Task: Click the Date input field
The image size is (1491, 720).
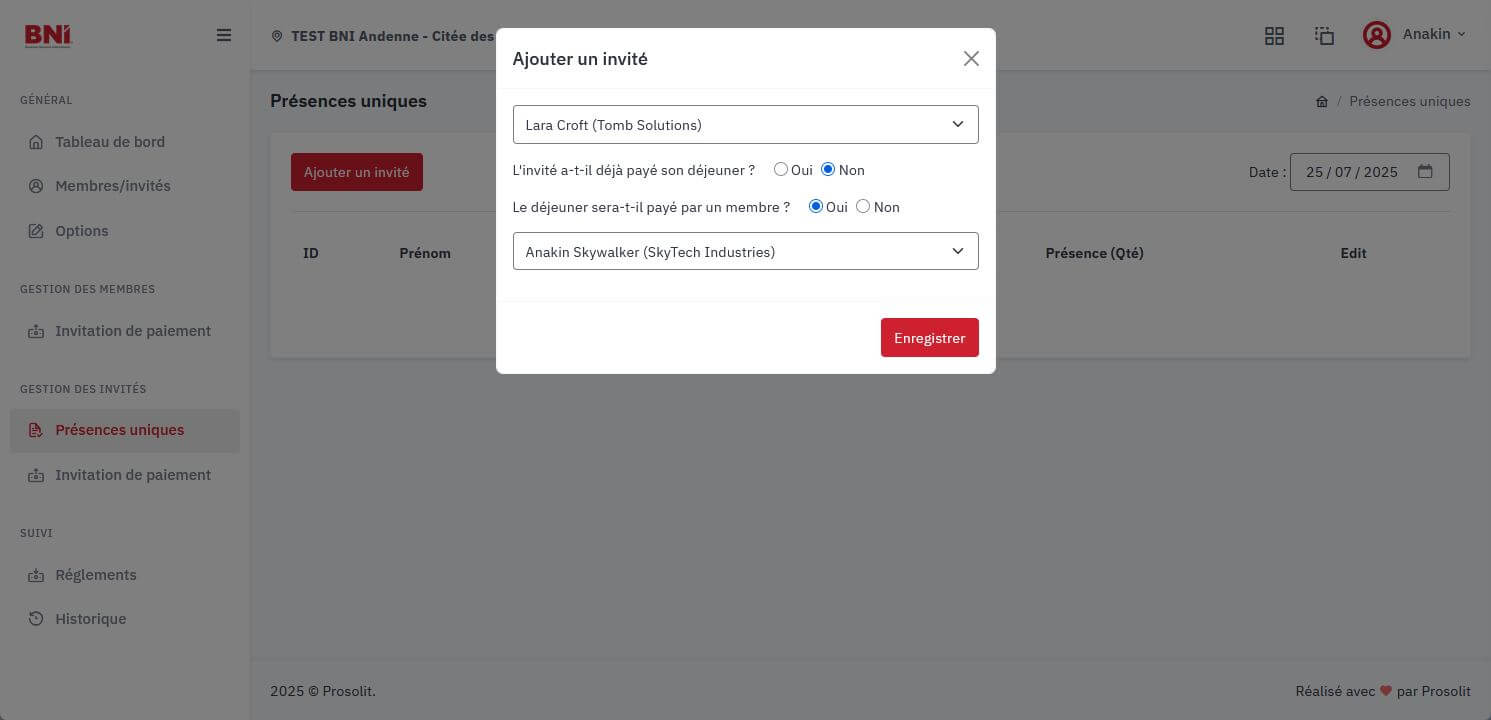Action: point(1370,172)
